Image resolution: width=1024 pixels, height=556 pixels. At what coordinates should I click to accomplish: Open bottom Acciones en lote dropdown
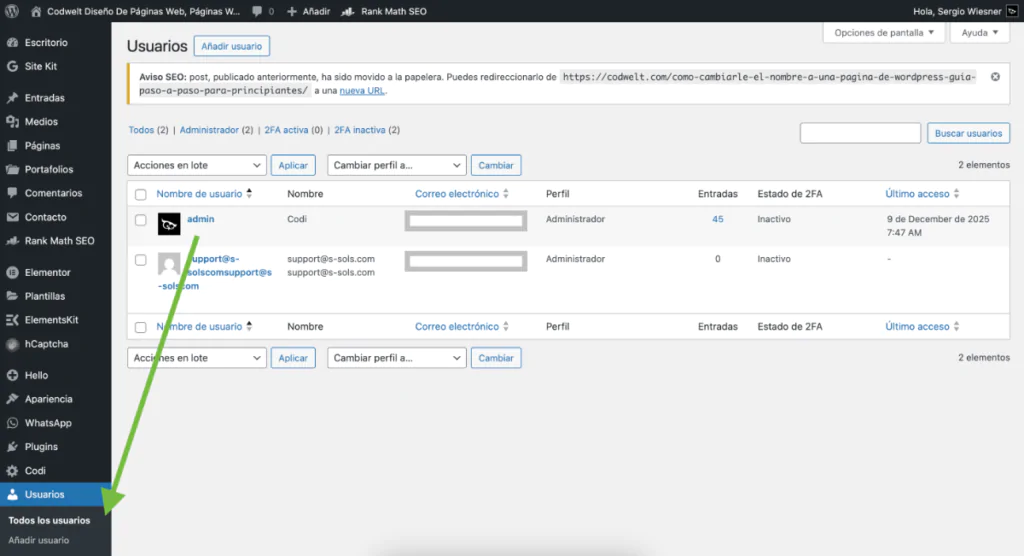(197, 358)
